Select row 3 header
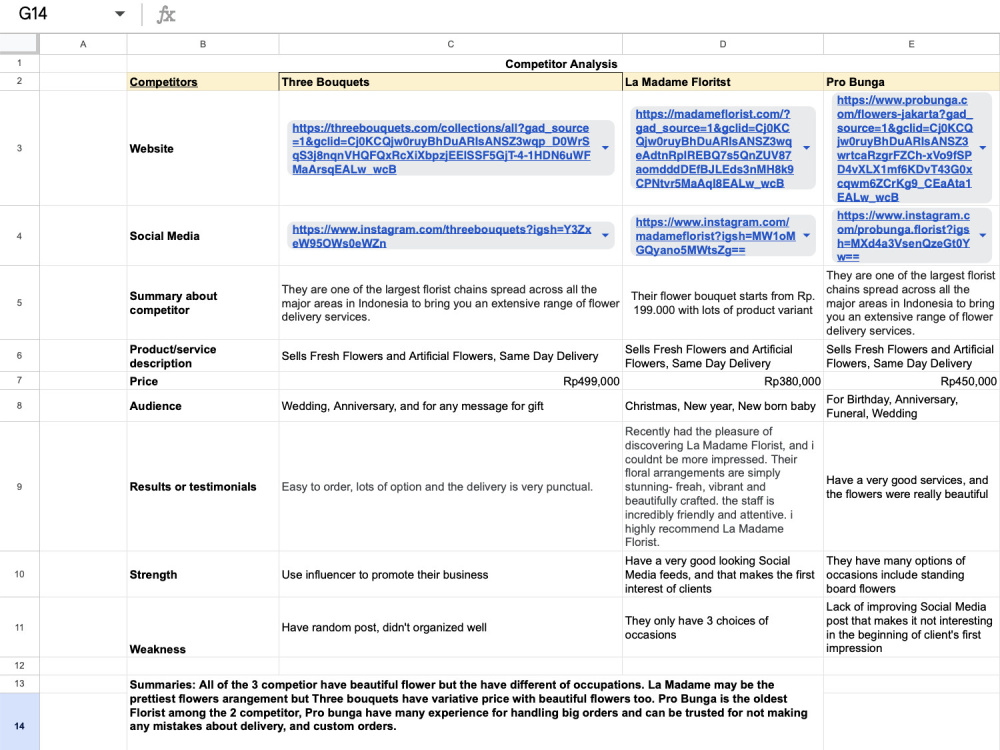This screenshot has width=1000, height=750. (19, 148)
